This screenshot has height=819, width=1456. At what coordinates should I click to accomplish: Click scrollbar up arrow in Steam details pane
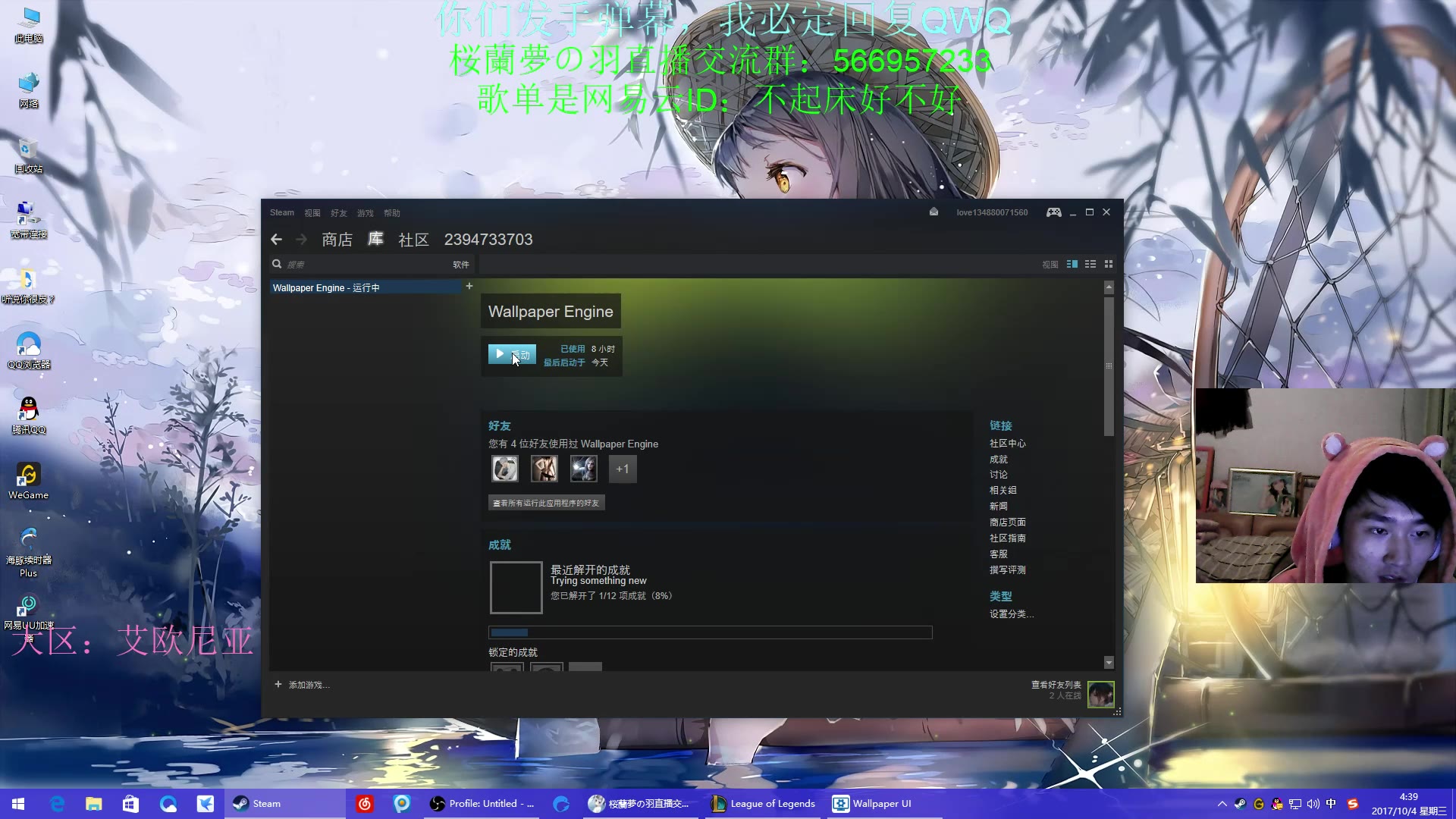coord(1109,287)
